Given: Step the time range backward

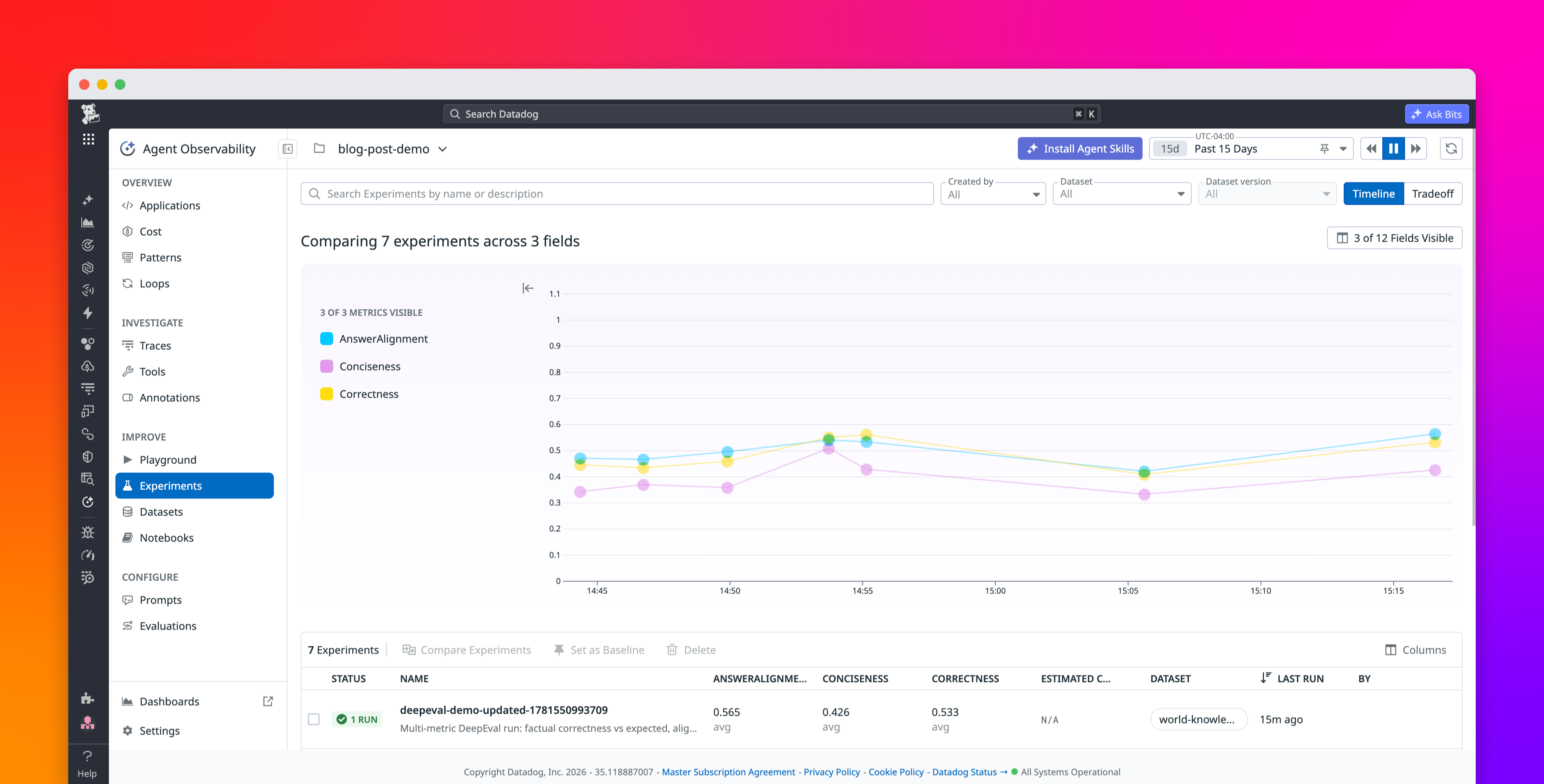Looking at the screenshot, I should coord(1371,149).
